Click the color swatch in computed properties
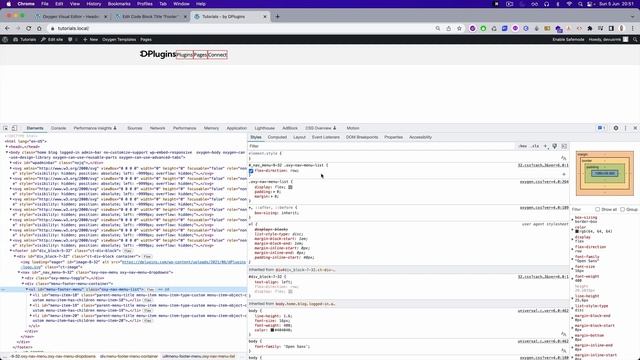The height and width of the screenshot is (360, 640). click(577, 231)
